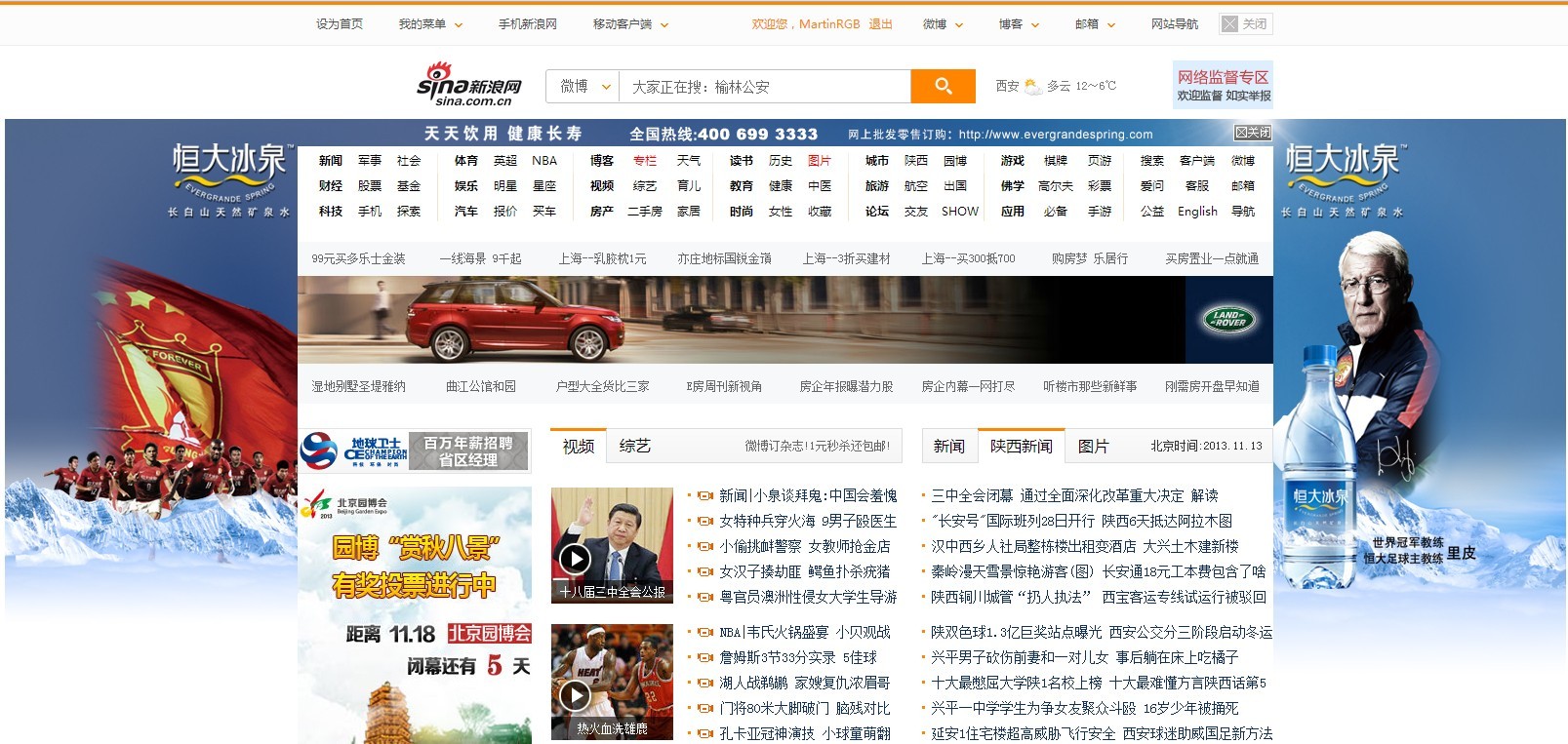Close the Evergrande ad with 关闭 button
The image size is (1568, 744).
click(1253, 133)
